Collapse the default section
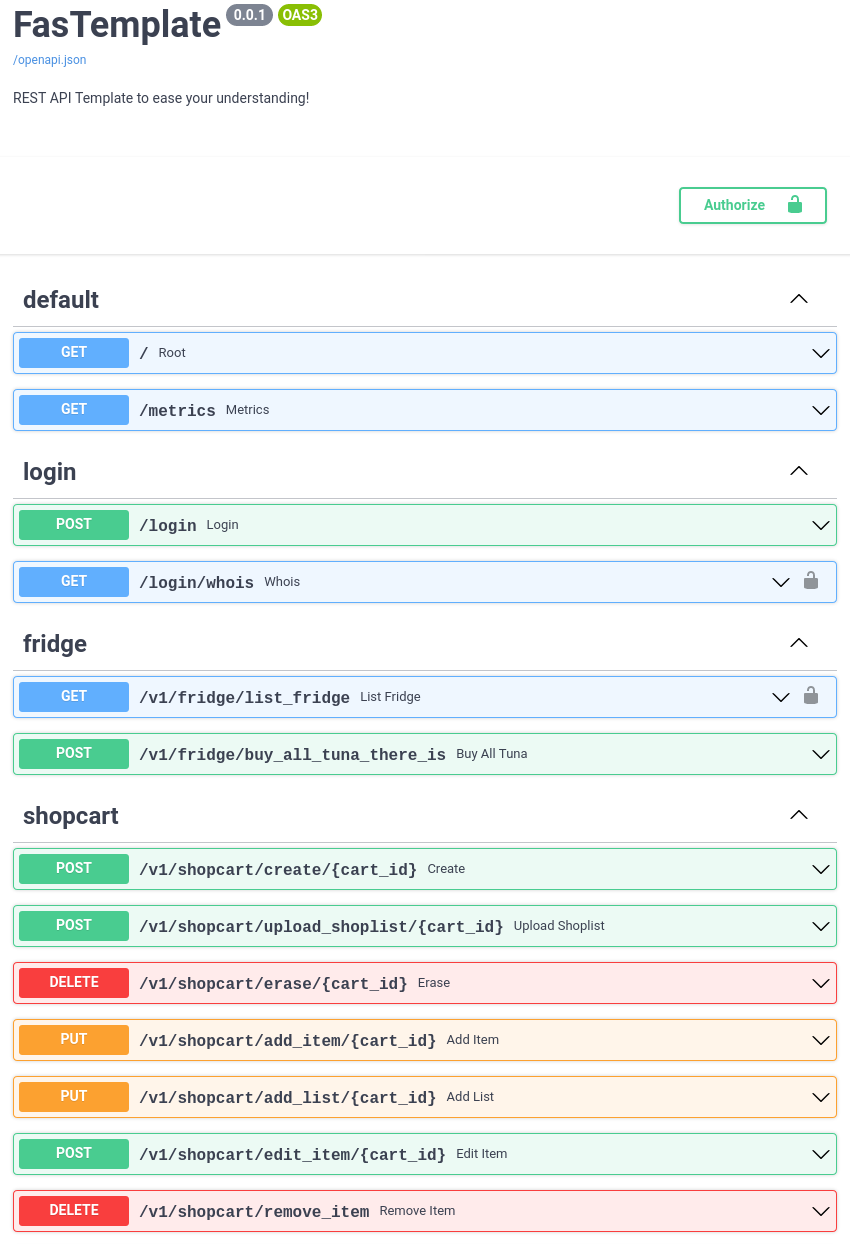 click(798, 299)
